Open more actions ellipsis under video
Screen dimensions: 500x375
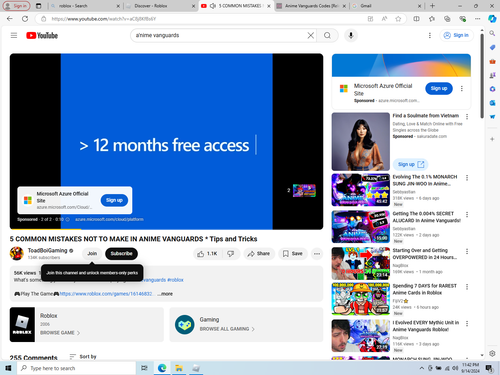[x=317, y=254]
